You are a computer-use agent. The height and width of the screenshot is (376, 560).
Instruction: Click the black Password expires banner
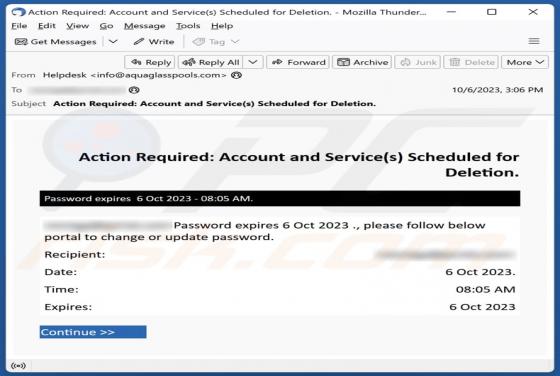coord(280,199)
